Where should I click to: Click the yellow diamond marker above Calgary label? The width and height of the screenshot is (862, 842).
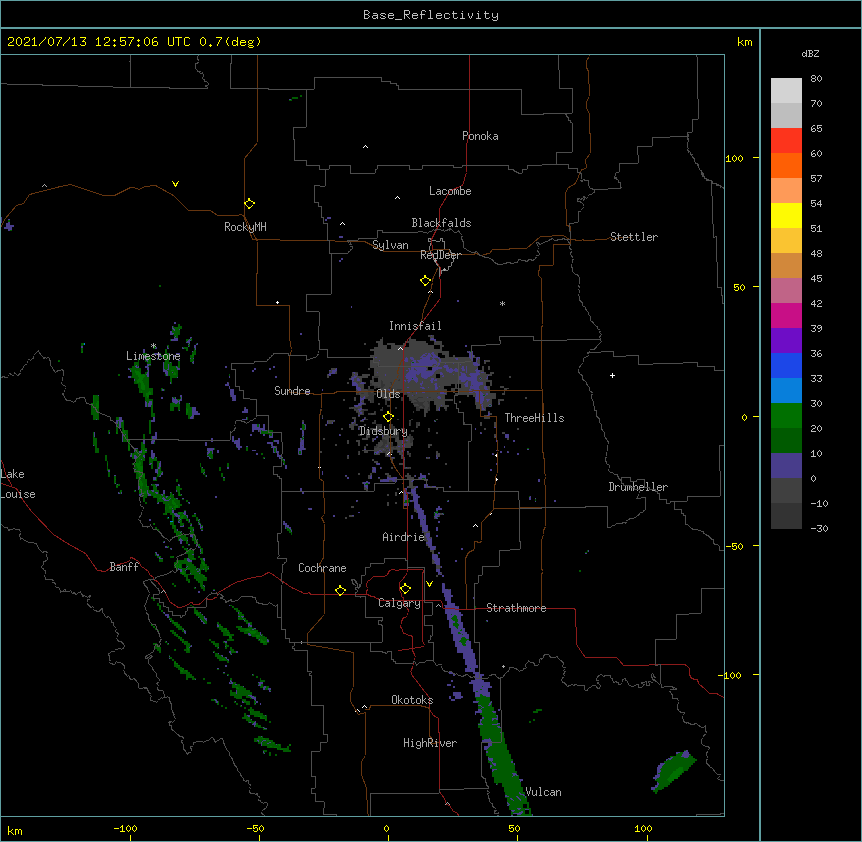click(405, 589)
